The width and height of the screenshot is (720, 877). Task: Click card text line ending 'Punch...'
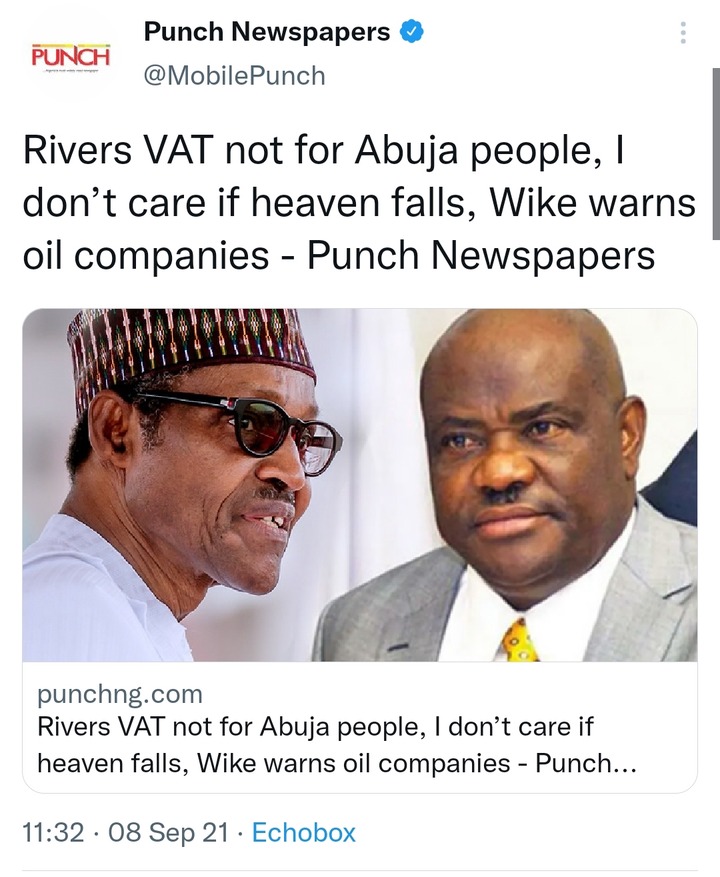point(337,763)
